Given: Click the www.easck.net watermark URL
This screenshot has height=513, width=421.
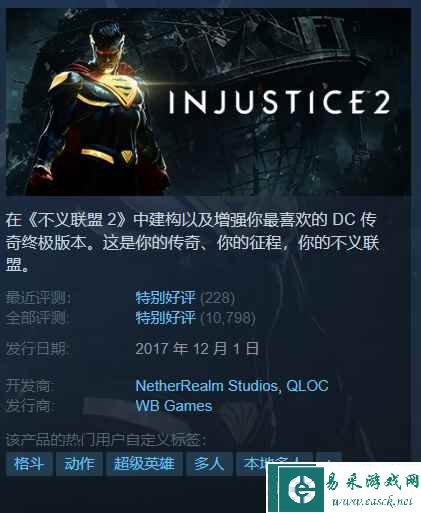Looking at the screenshot, I should 372,501.
